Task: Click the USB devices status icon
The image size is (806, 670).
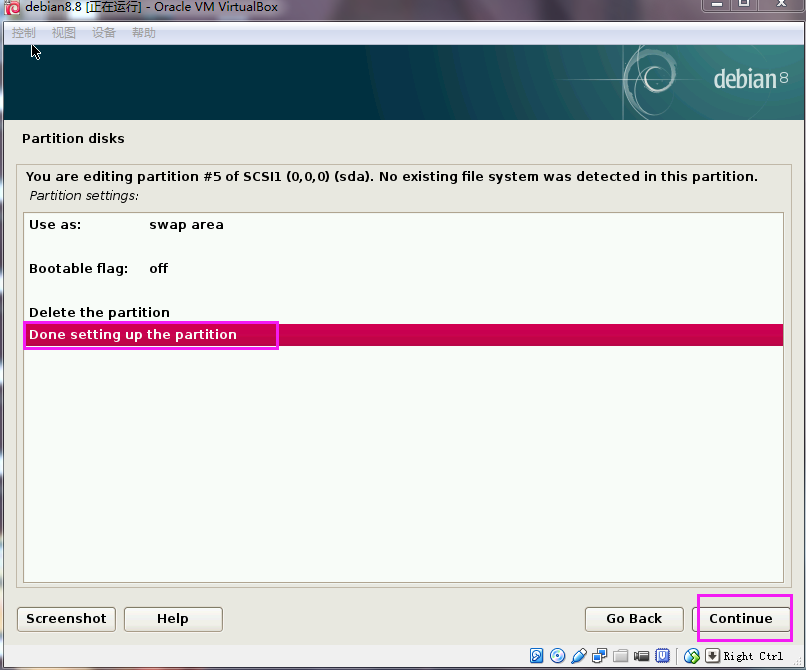Action: [x=578, y=656]
